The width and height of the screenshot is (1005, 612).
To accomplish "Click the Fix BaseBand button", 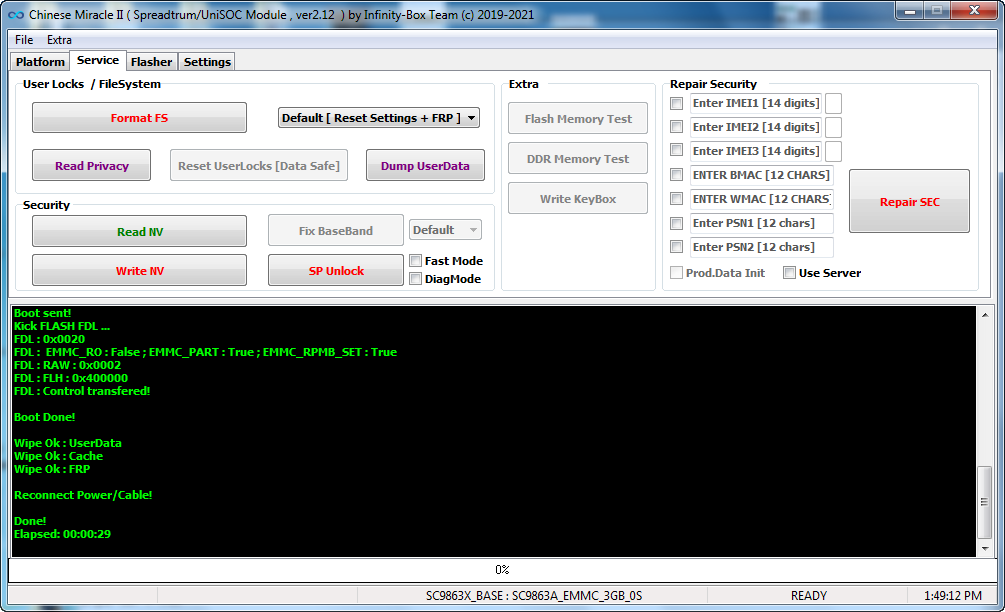I will point(336,231).
